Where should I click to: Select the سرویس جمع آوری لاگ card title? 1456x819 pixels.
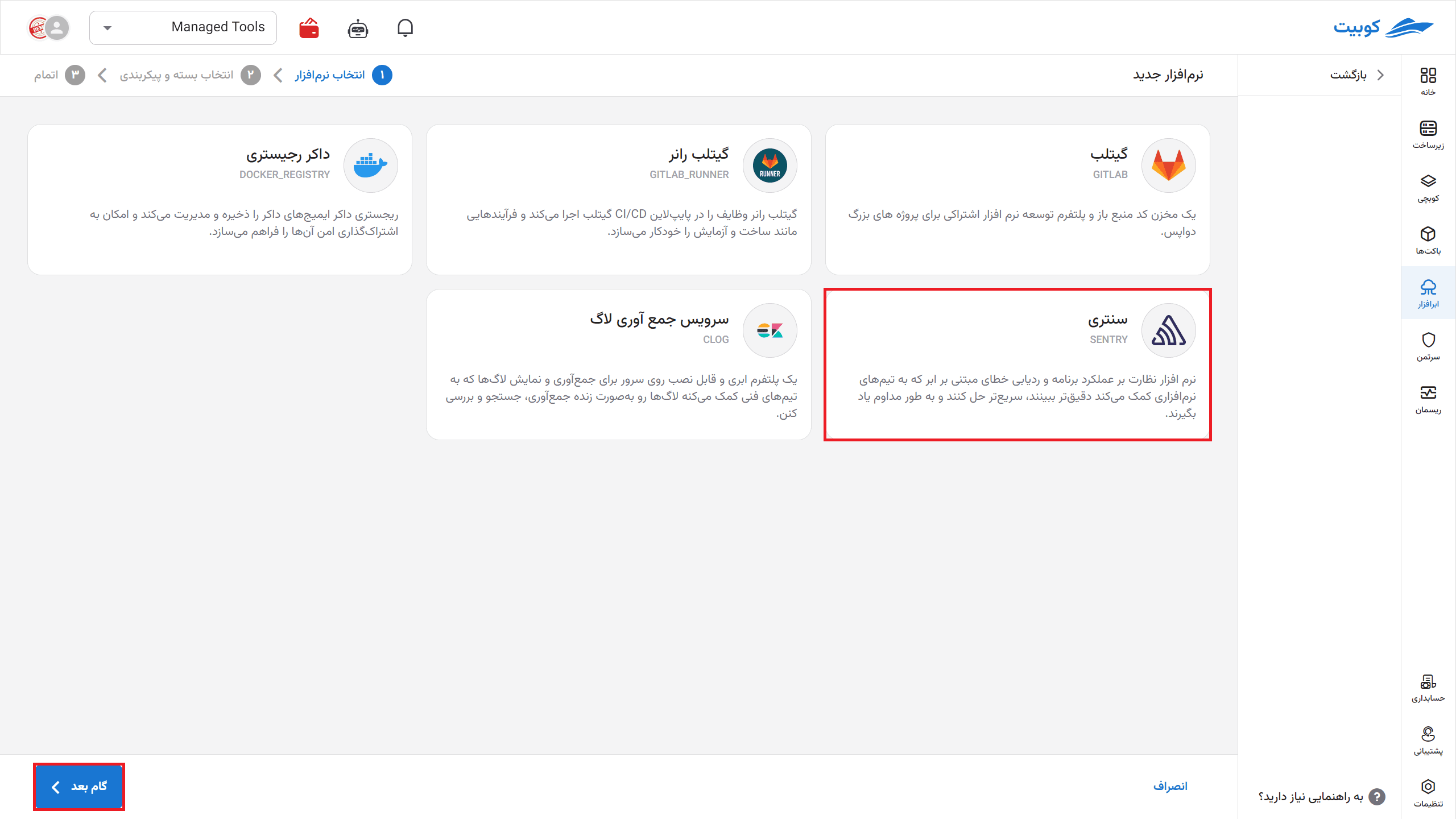pos(660,319)
